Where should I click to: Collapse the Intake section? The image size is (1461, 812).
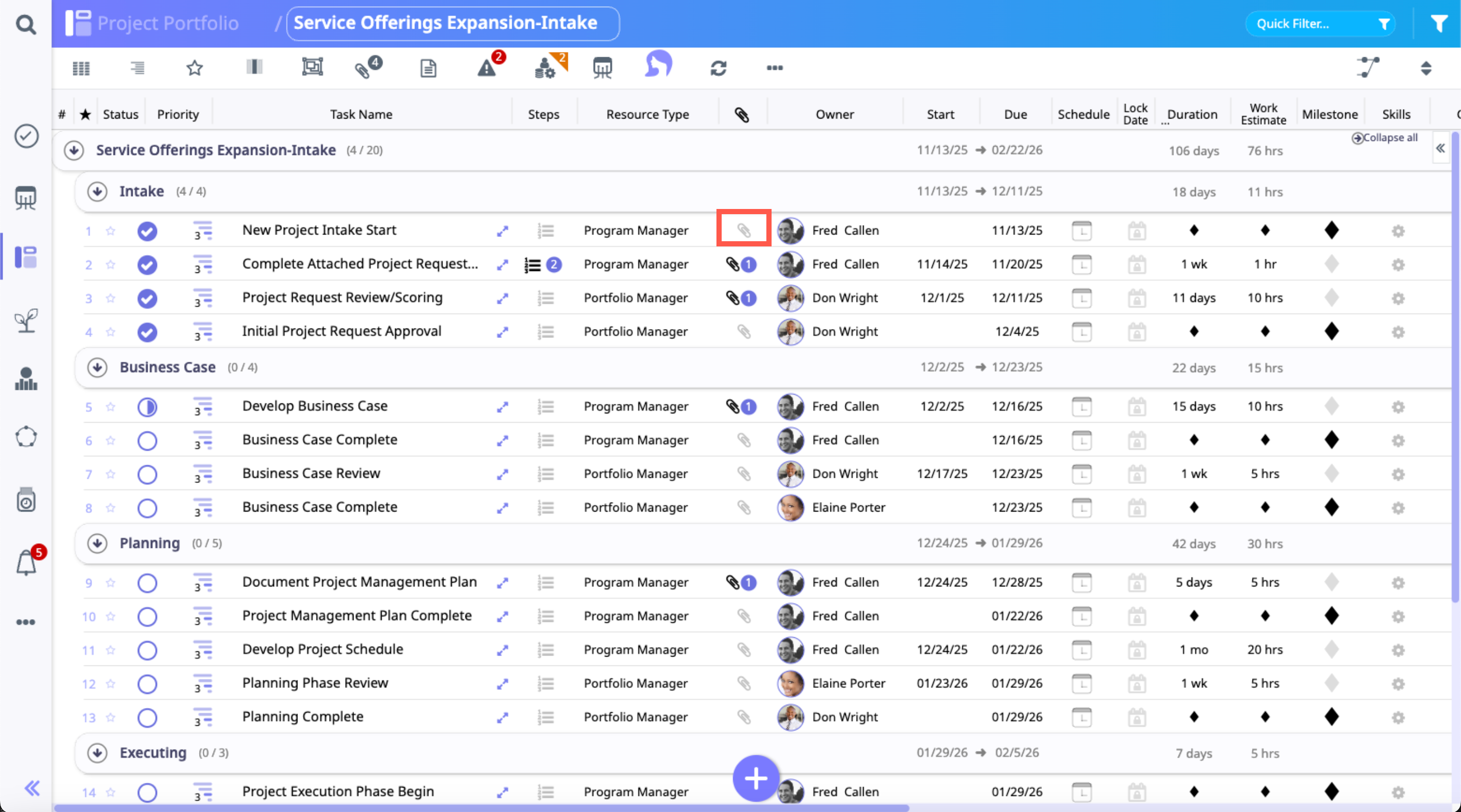tap(98, 192)
